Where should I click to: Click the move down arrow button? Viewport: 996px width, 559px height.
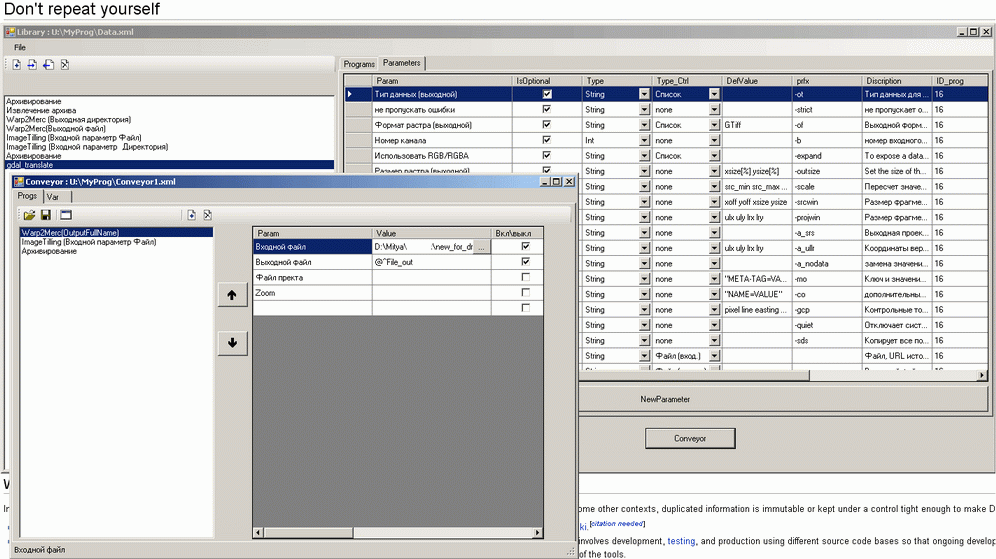(232, 343)
